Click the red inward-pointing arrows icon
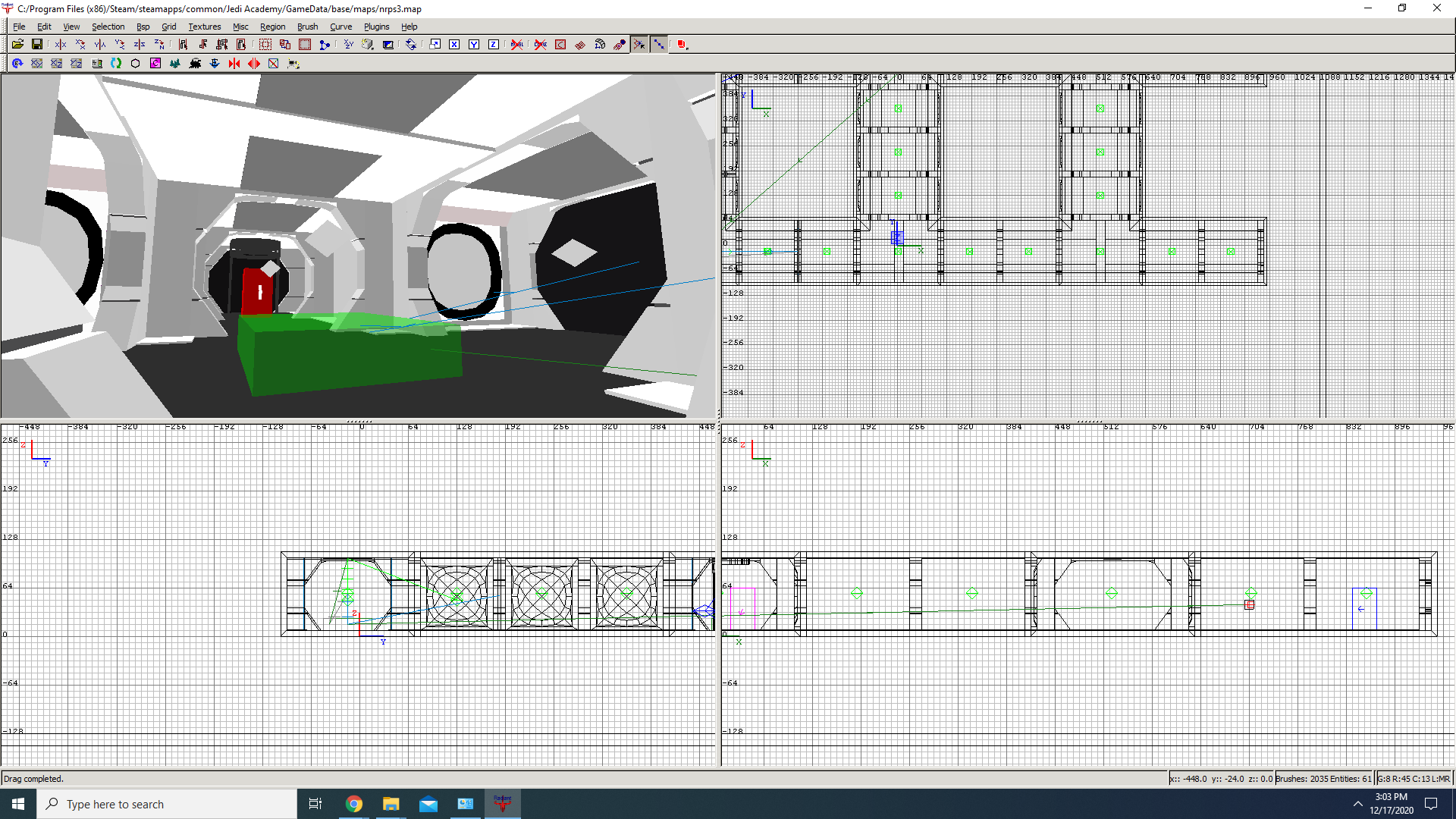This screenshot has width=1456, height=819. coord(234,64)
